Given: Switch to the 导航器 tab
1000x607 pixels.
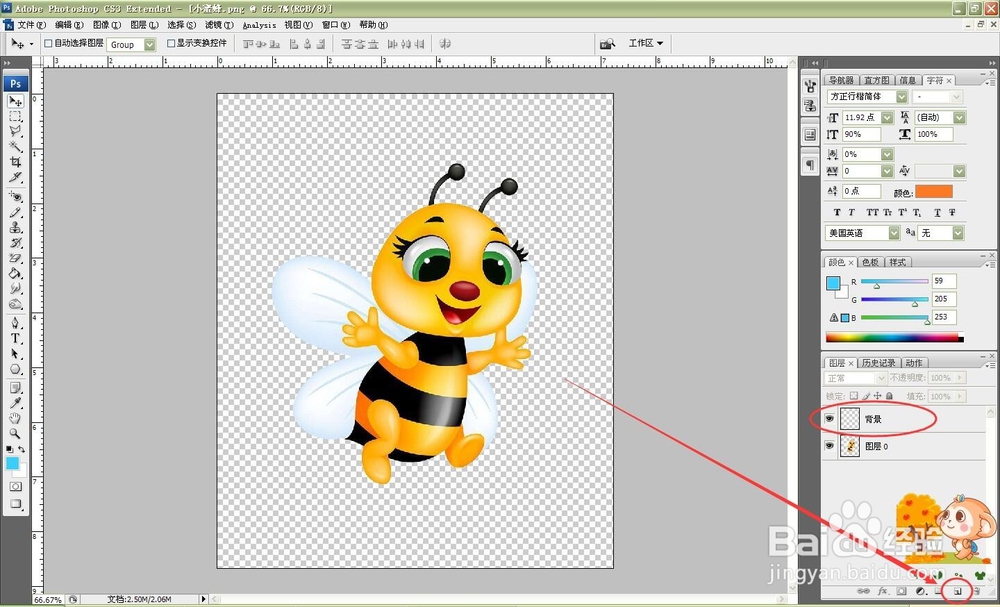Looking at the screenshot, I should pos(841,80).
